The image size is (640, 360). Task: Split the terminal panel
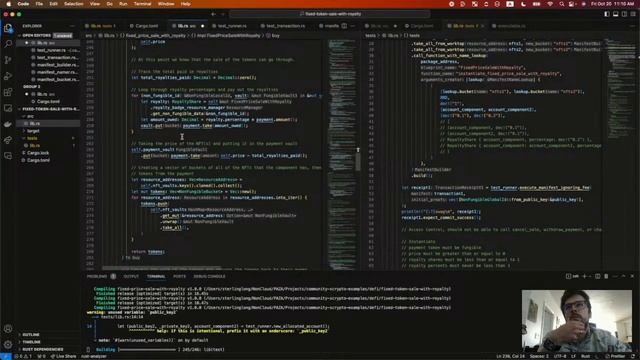click(597, 276)
